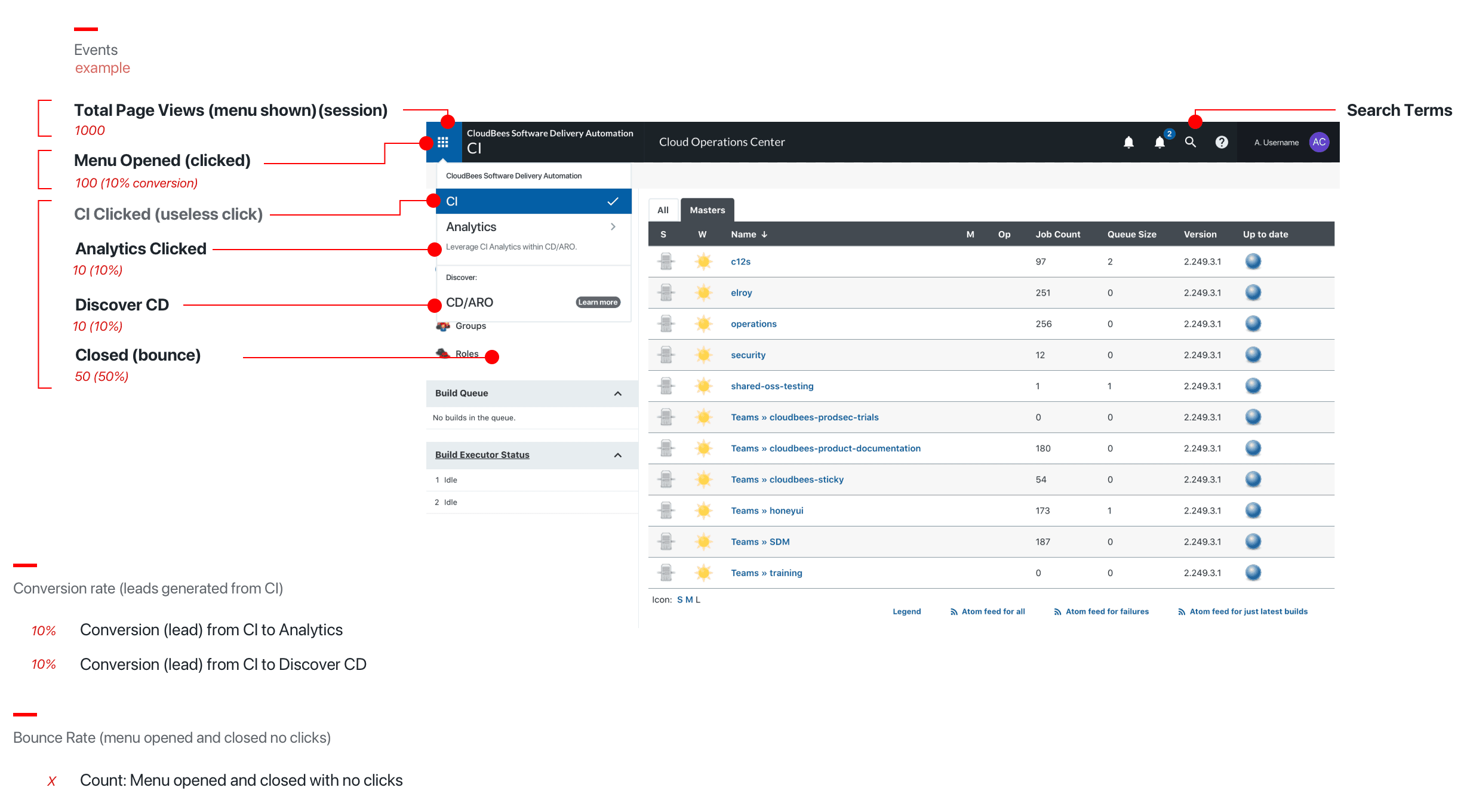The width and height of the screenshot is (1464, 812).
Task: Click the security up-to-date blue ball
Action: click(x=1253, y=355)
